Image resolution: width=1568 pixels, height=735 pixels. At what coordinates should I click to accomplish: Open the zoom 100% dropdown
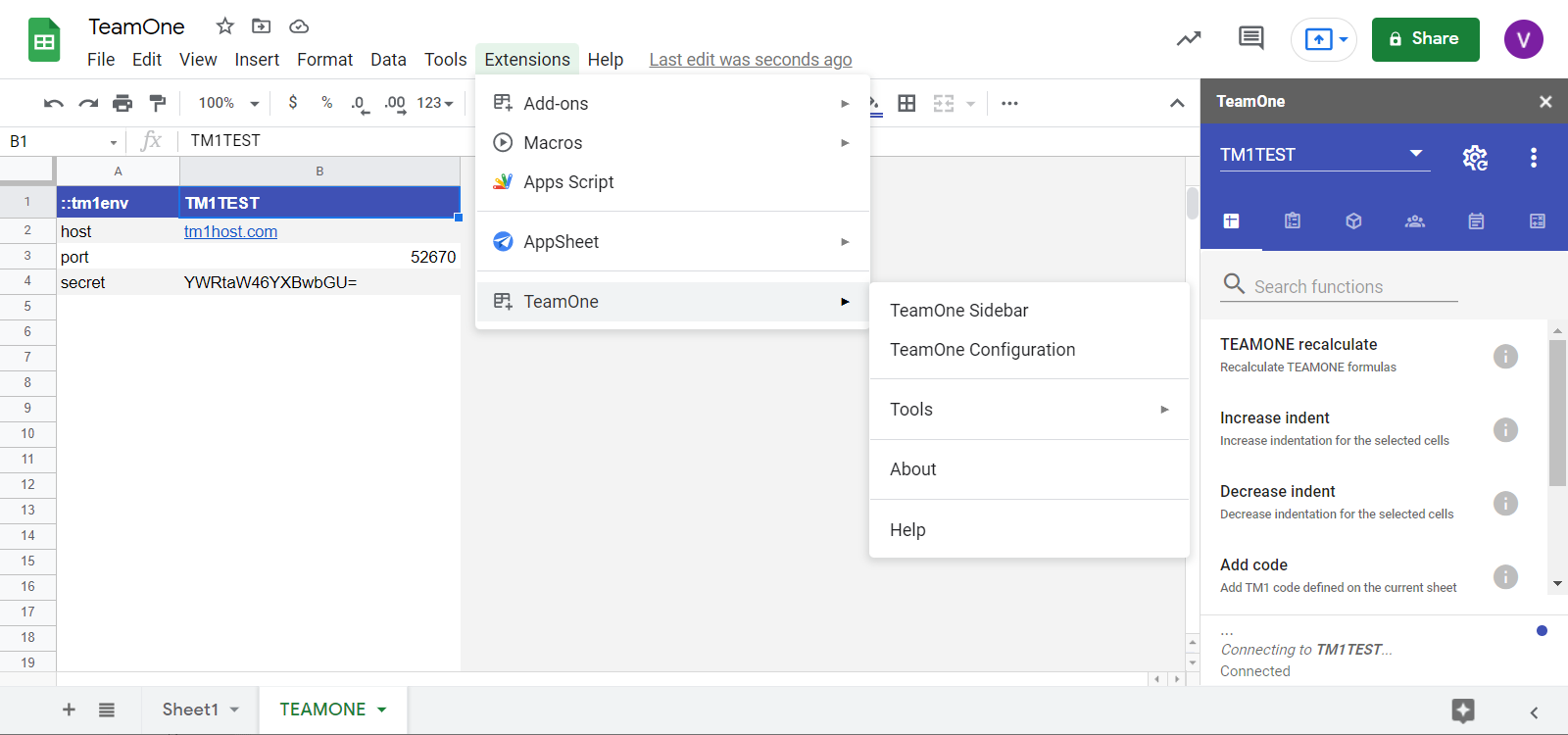point(228,103)
